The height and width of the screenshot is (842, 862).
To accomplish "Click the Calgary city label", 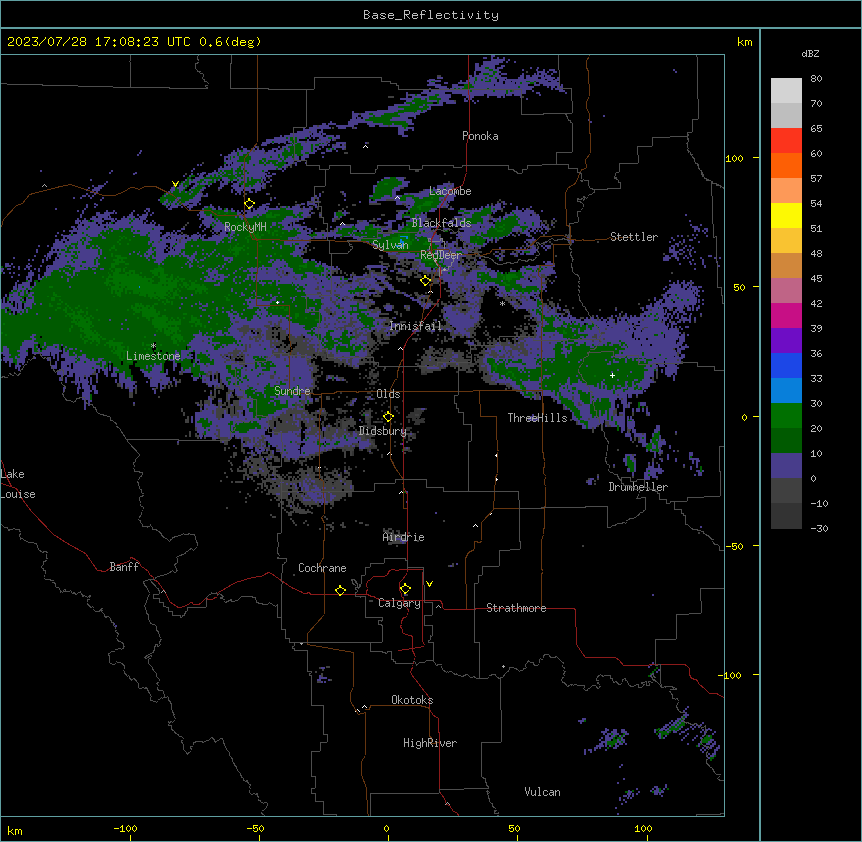I will pyautogui.click(x=399, y=603).
